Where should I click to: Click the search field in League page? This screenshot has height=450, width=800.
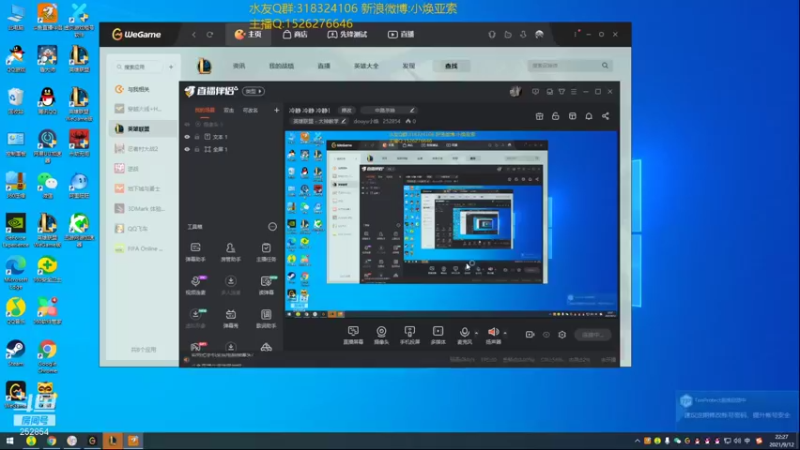click(x=569, y=66)
